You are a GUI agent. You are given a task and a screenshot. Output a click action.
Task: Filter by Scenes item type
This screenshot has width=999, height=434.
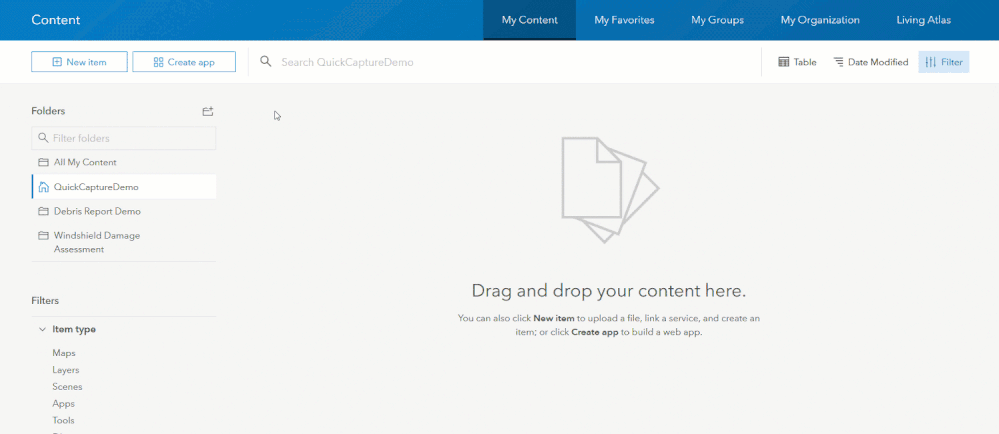67,387
